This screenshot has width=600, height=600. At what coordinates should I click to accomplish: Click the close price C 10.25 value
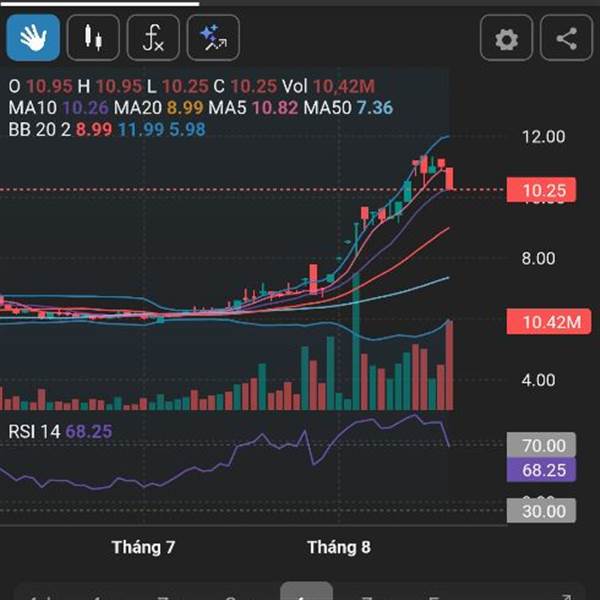coord(245,86)
